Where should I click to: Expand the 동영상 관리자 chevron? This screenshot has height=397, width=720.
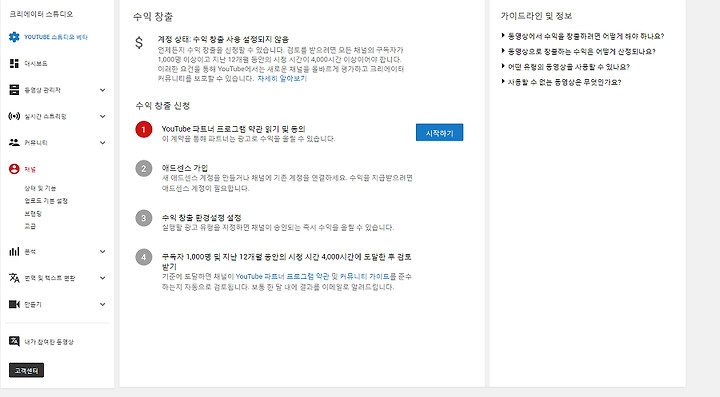point(102,90)
